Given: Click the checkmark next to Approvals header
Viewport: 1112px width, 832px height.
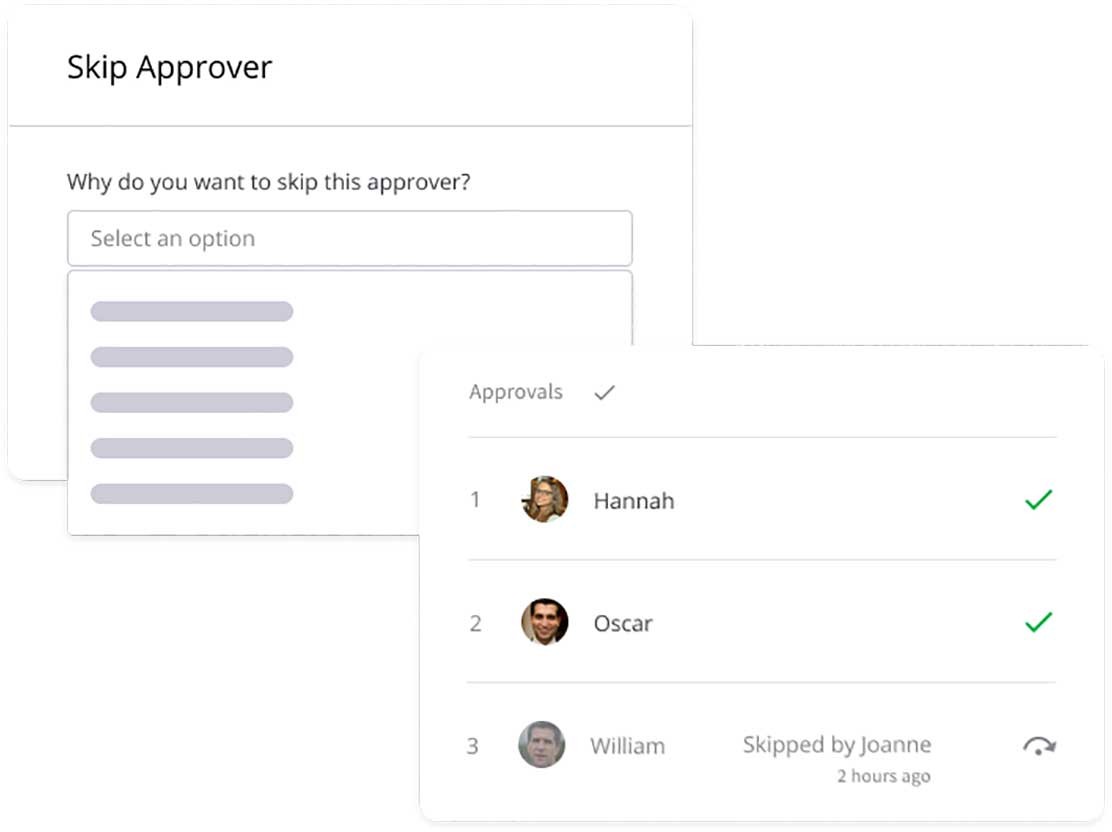Looking at the screenshot, I should (604, 393).
